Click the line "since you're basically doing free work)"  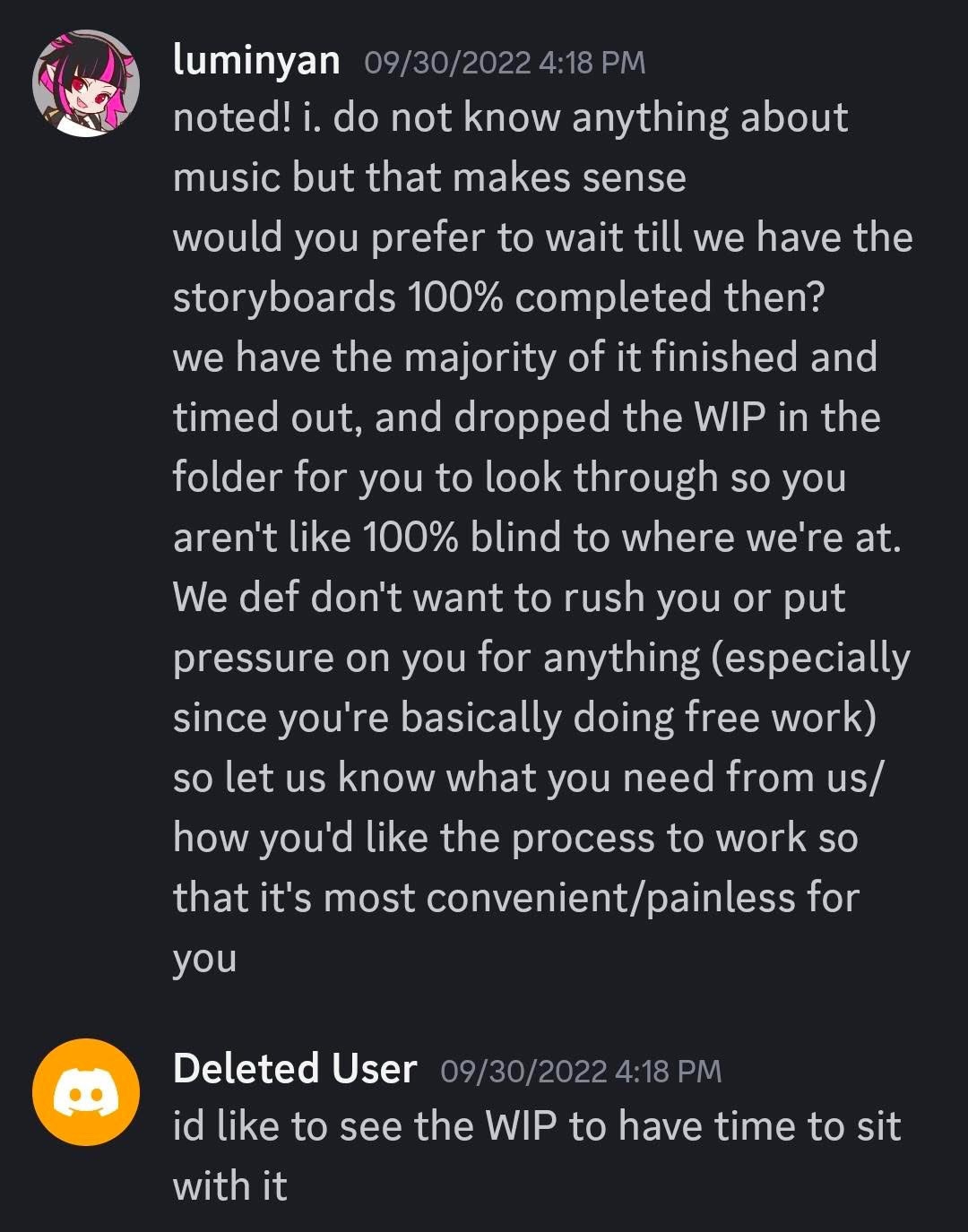(x=523, y=718)
